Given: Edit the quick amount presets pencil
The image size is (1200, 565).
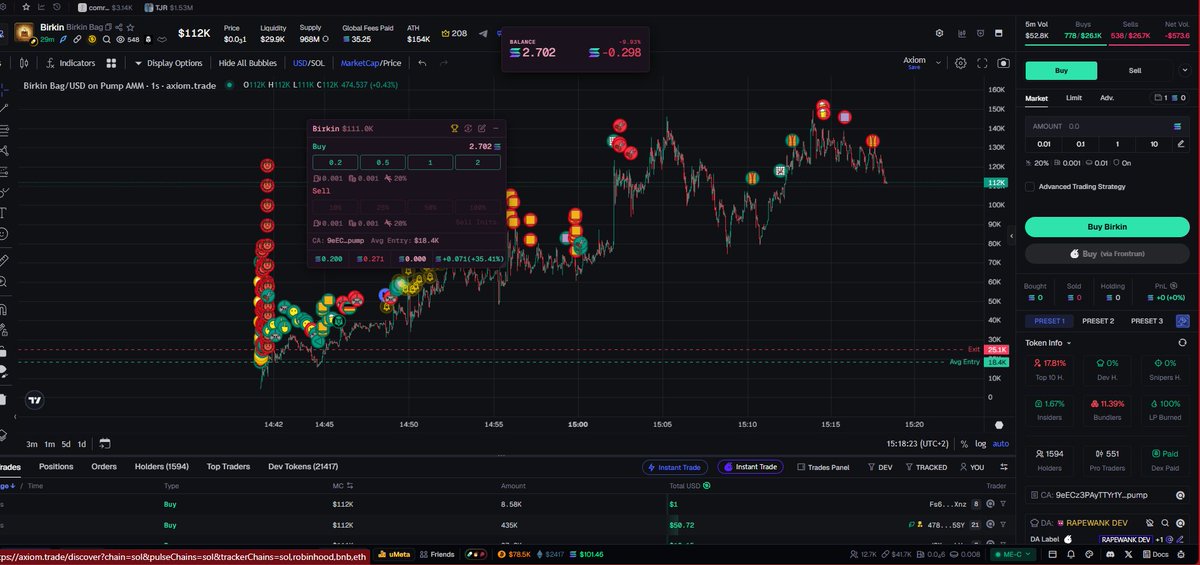Looking at the screenshot, I should click(1180, 144).
